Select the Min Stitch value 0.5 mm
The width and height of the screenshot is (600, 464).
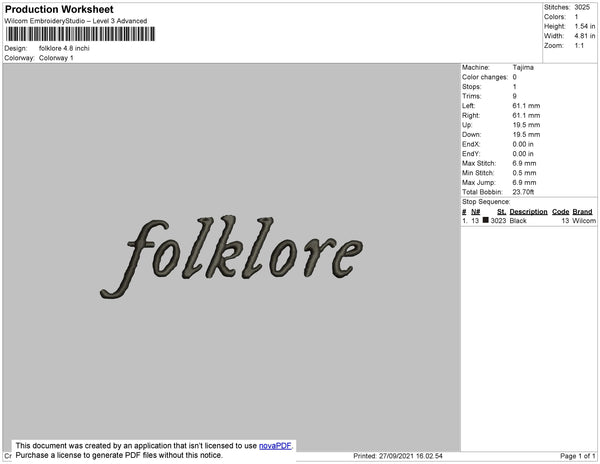point(524,173)
